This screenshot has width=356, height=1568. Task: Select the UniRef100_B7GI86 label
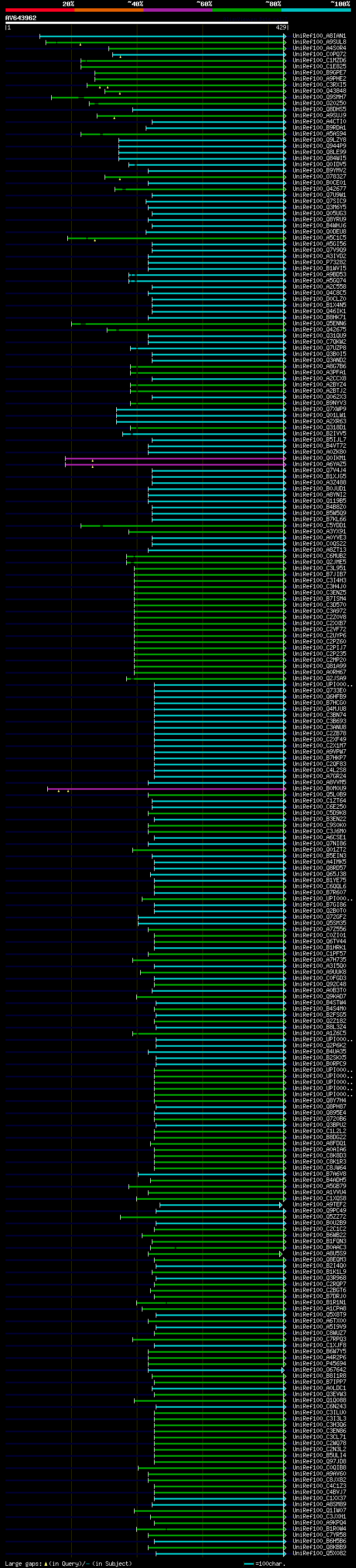pyautogui.click(x=319, y=905)
